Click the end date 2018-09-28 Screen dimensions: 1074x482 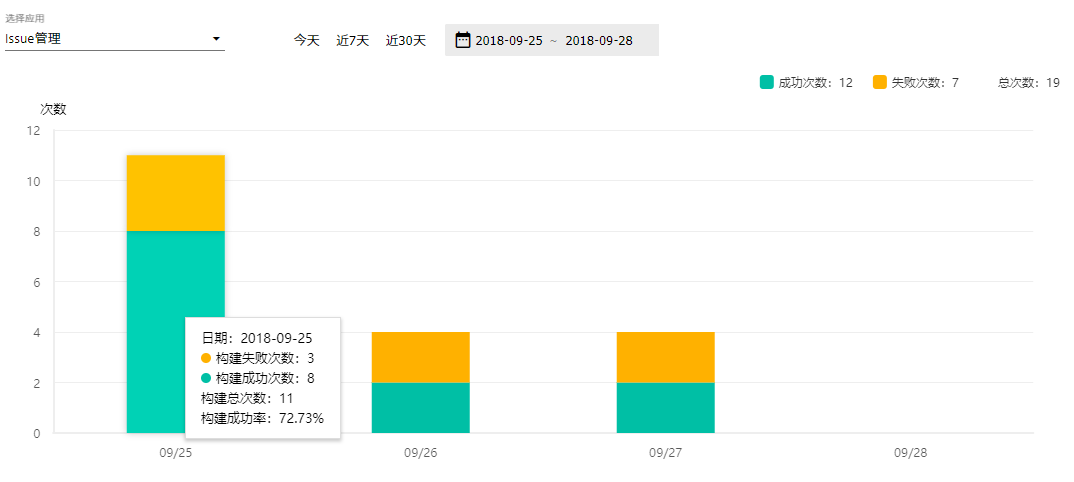(x=599, y=40)
